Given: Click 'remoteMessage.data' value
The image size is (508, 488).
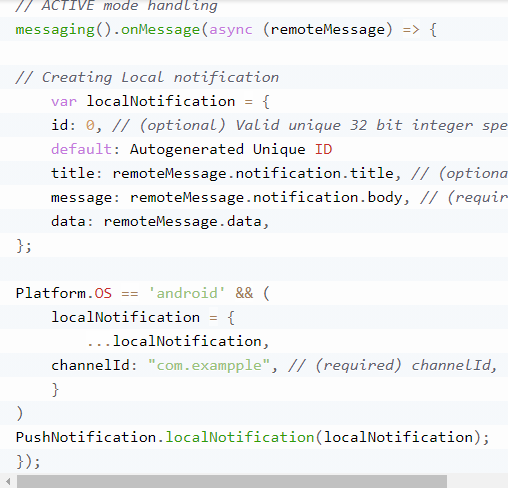Looking at the screenshot, I should pyautogui.click(x=182, y=222).
